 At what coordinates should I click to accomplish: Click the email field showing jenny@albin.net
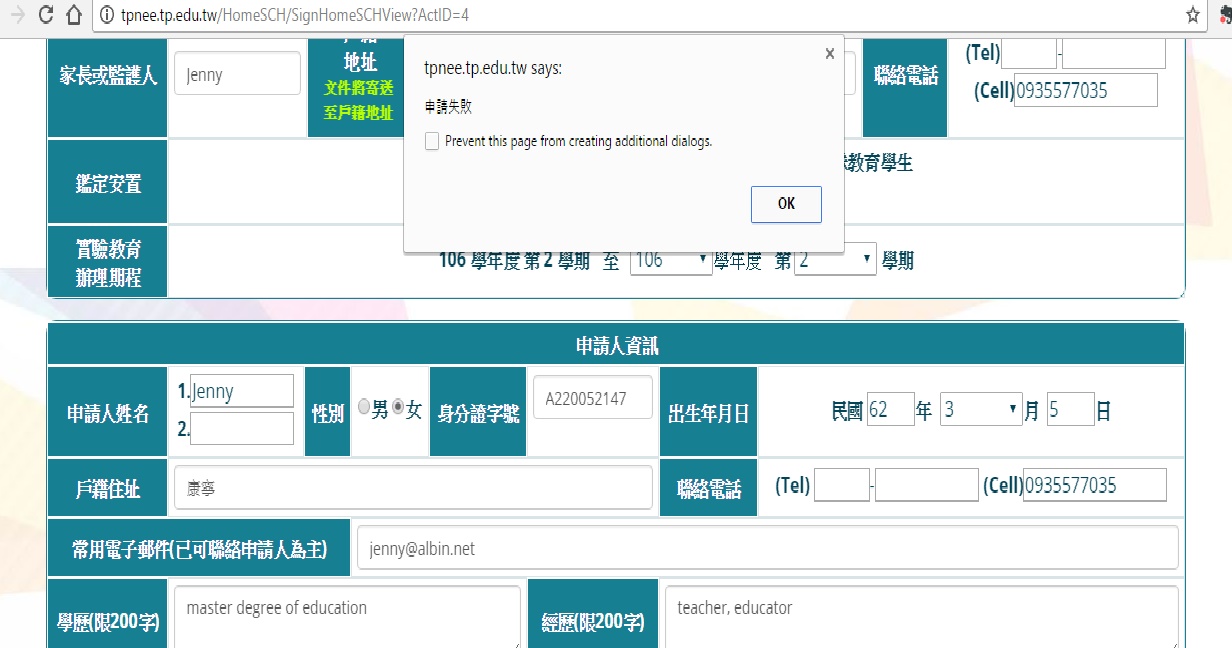pyautogui.click(x=767, y=547)
